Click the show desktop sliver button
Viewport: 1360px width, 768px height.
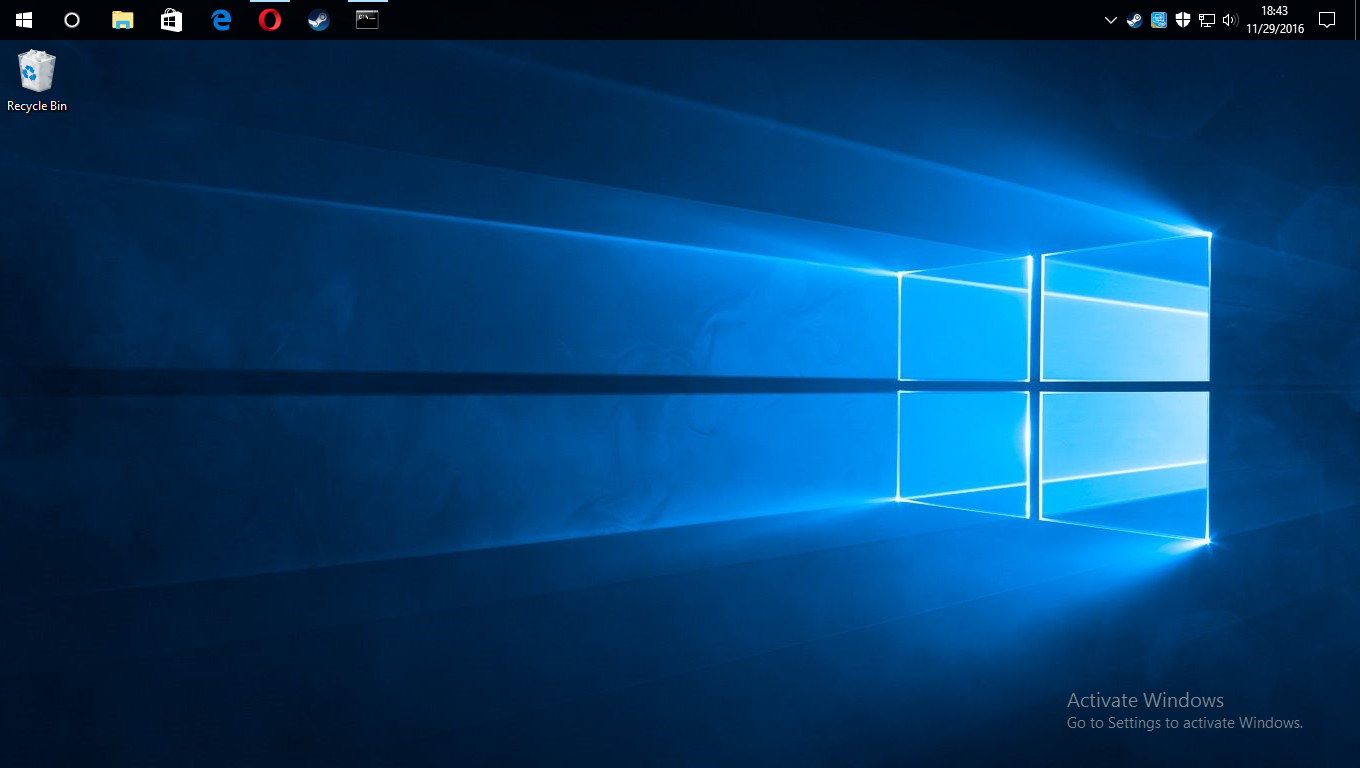(x=1356, y=20)
